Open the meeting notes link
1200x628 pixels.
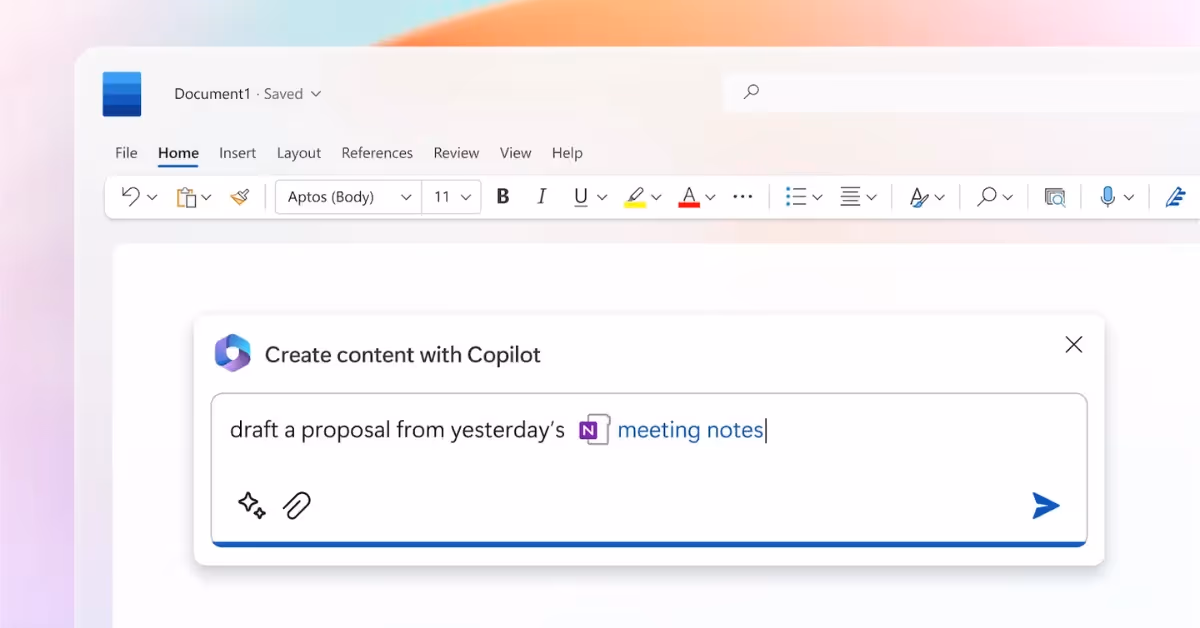[690, 429]
